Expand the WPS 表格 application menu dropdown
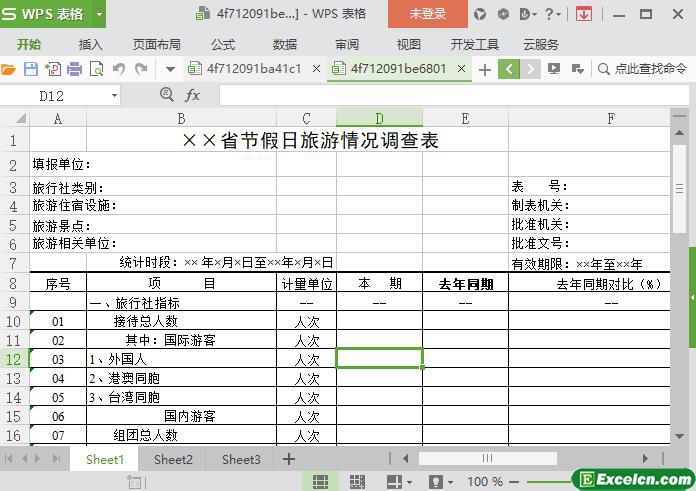Viewport: 696px width, 491px height. click(99, 14)
